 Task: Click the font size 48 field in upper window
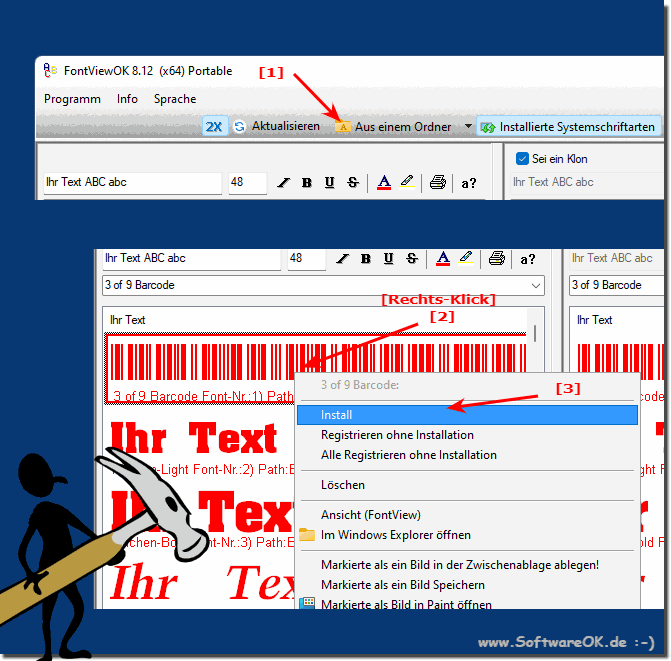pos(247,182)
